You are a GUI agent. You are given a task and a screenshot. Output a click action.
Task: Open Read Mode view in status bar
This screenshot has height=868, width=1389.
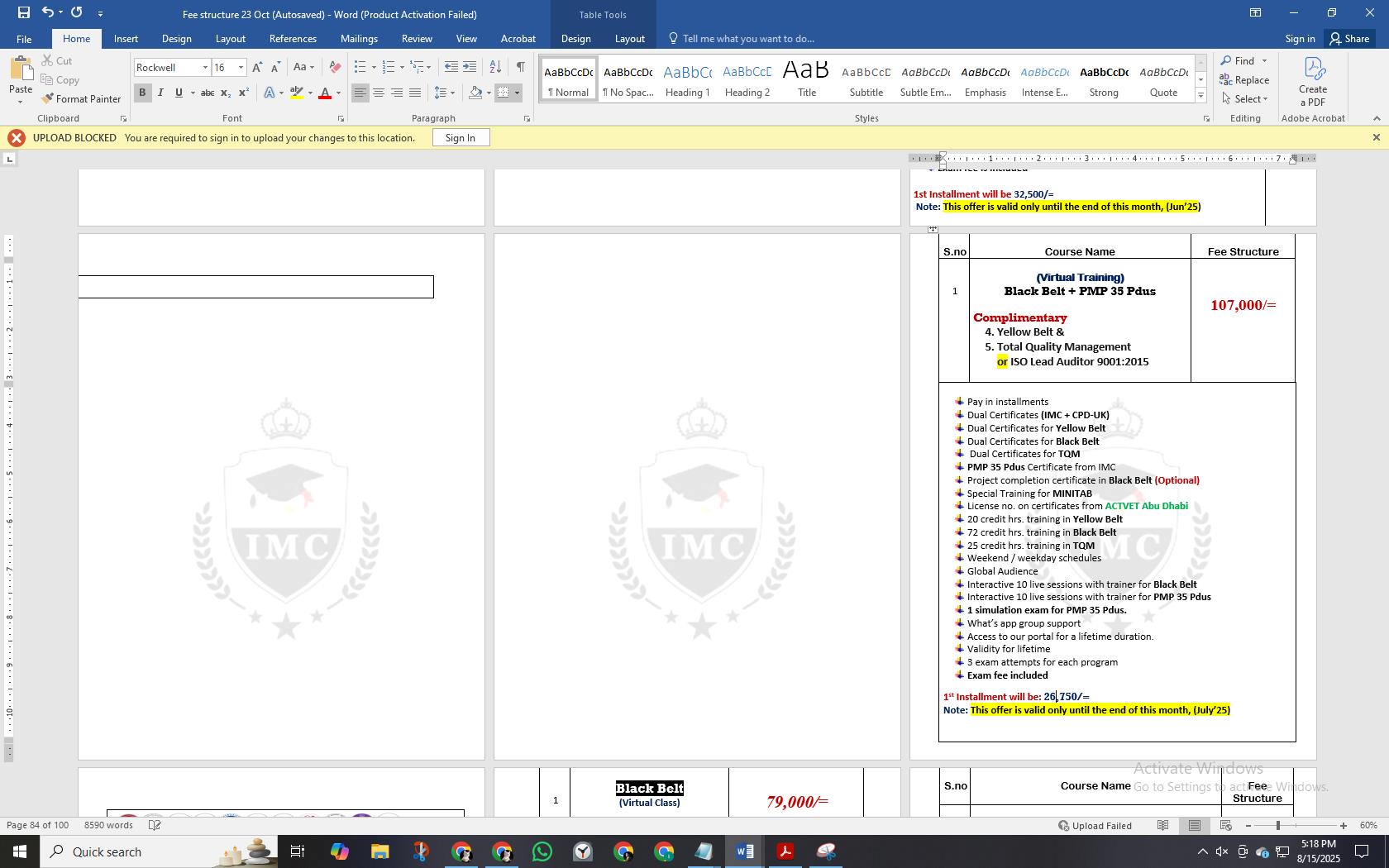[1162, 826]
